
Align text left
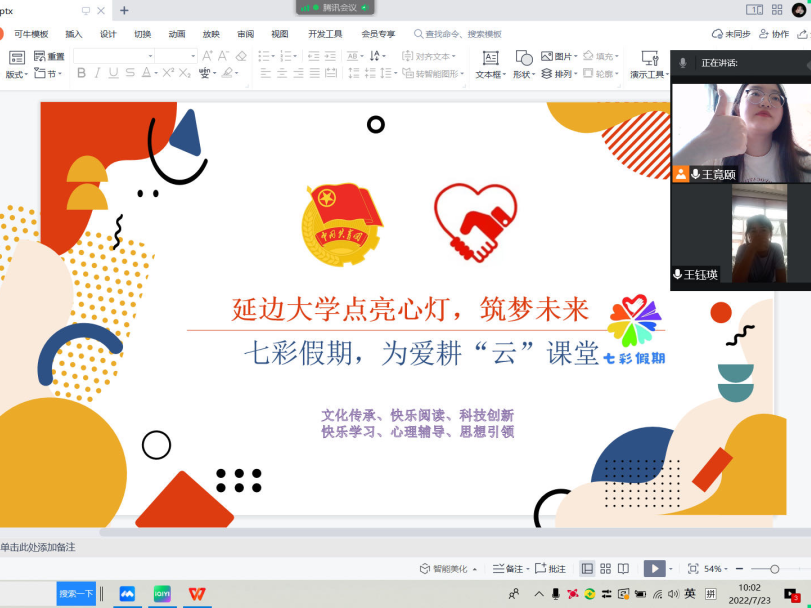point(265,73)
